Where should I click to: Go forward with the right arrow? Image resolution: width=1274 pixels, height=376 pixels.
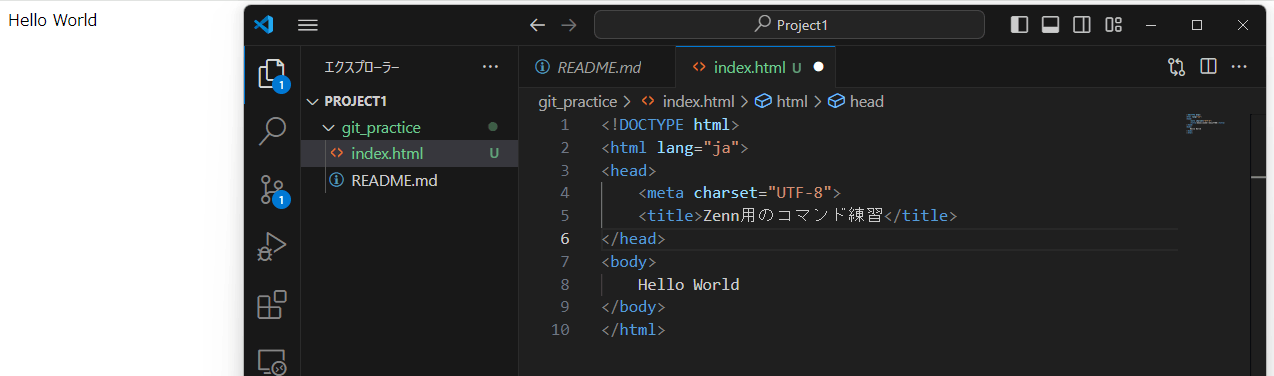click(569, 25)
